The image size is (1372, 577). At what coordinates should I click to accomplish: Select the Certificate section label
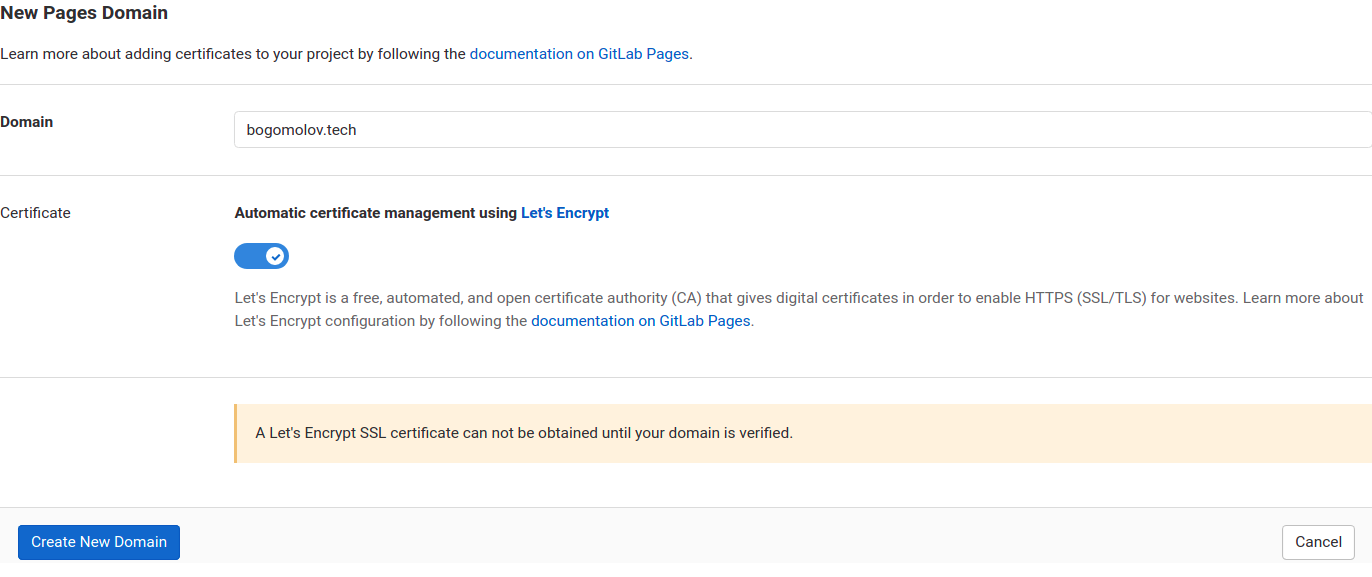tap(35, 213)
